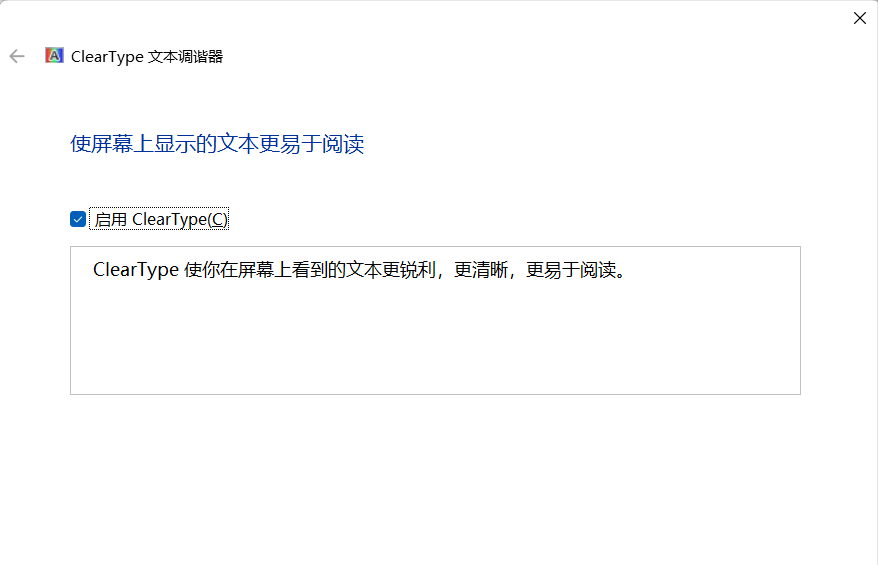Click the ClearType tuner app icon

click(x=54, y=55)
